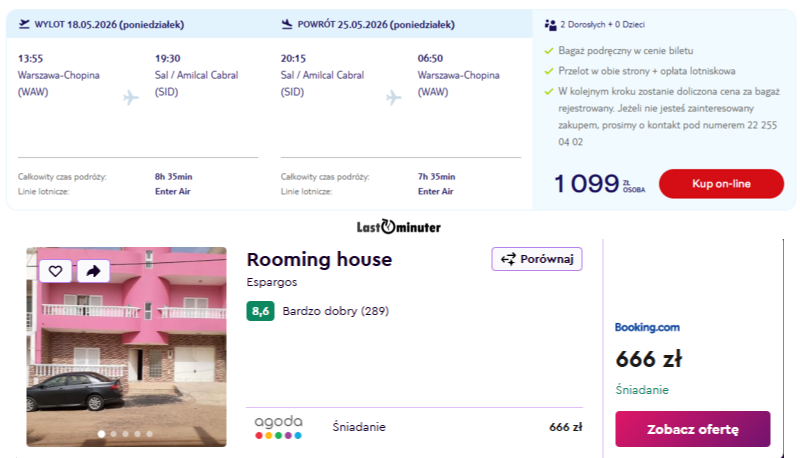Open the Booking.com provider link
Image resolution: width=800 pixels, height=458 pixels.
647,327
